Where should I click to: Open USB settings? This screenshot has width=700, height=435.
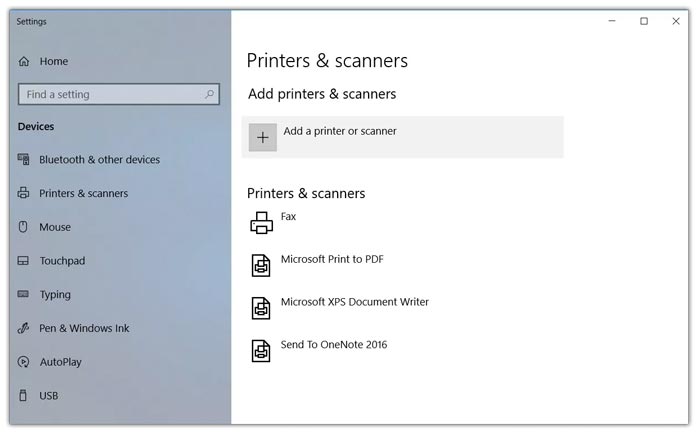pos(49,396)
